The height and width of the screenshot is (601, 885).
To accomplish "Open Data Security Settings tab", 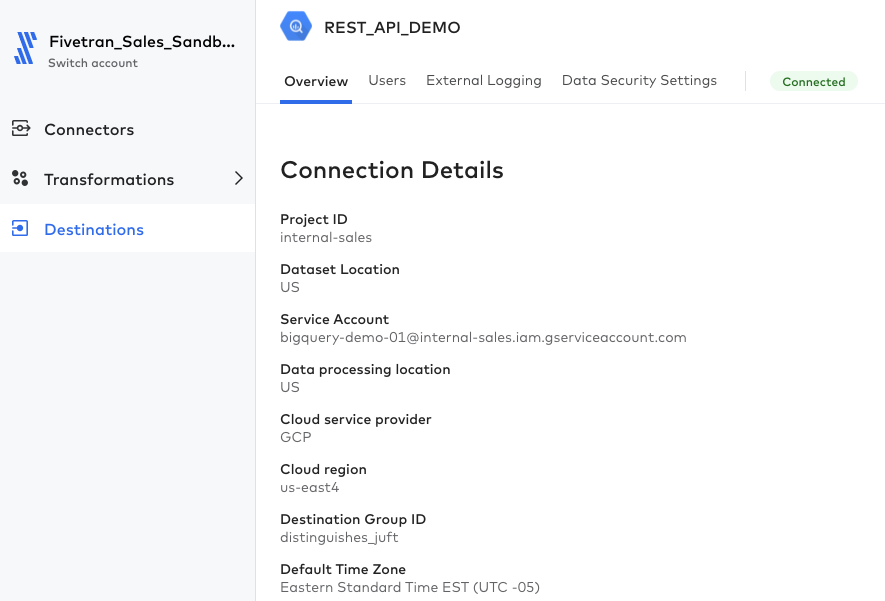I will tap(639, 81).
